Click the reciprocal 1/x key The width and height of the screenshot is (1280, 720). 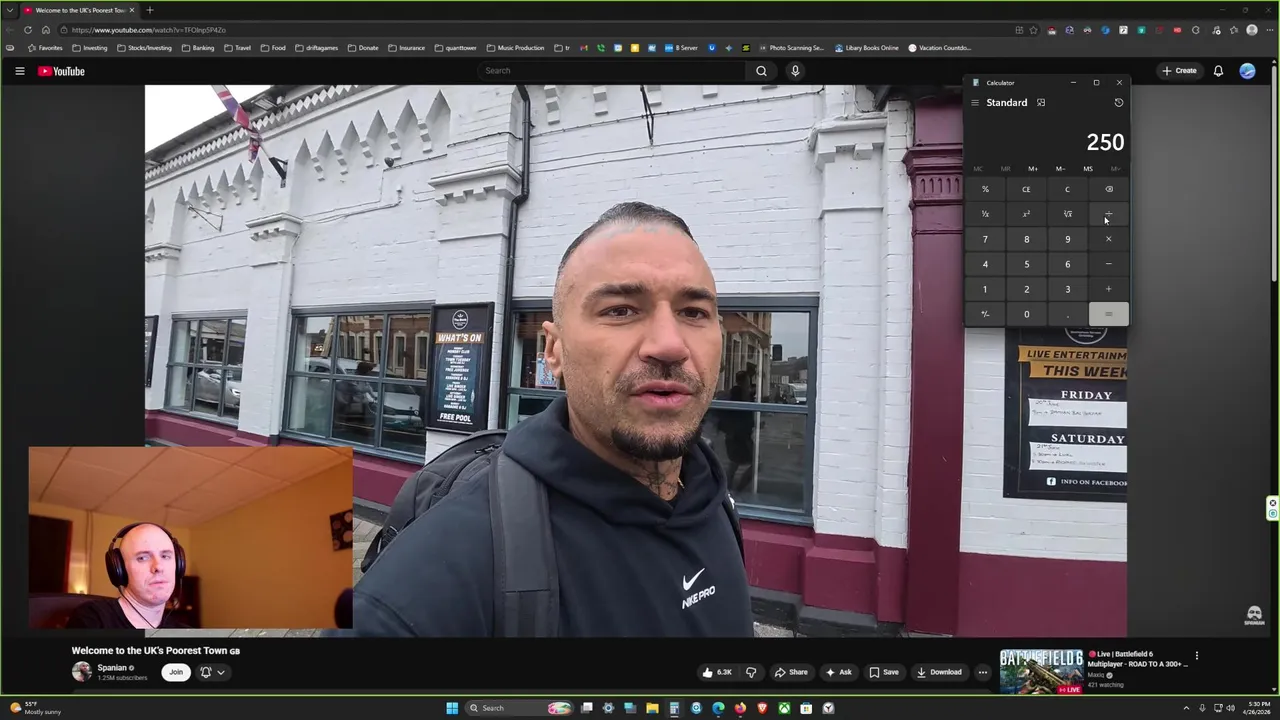(x=985, y=214)
